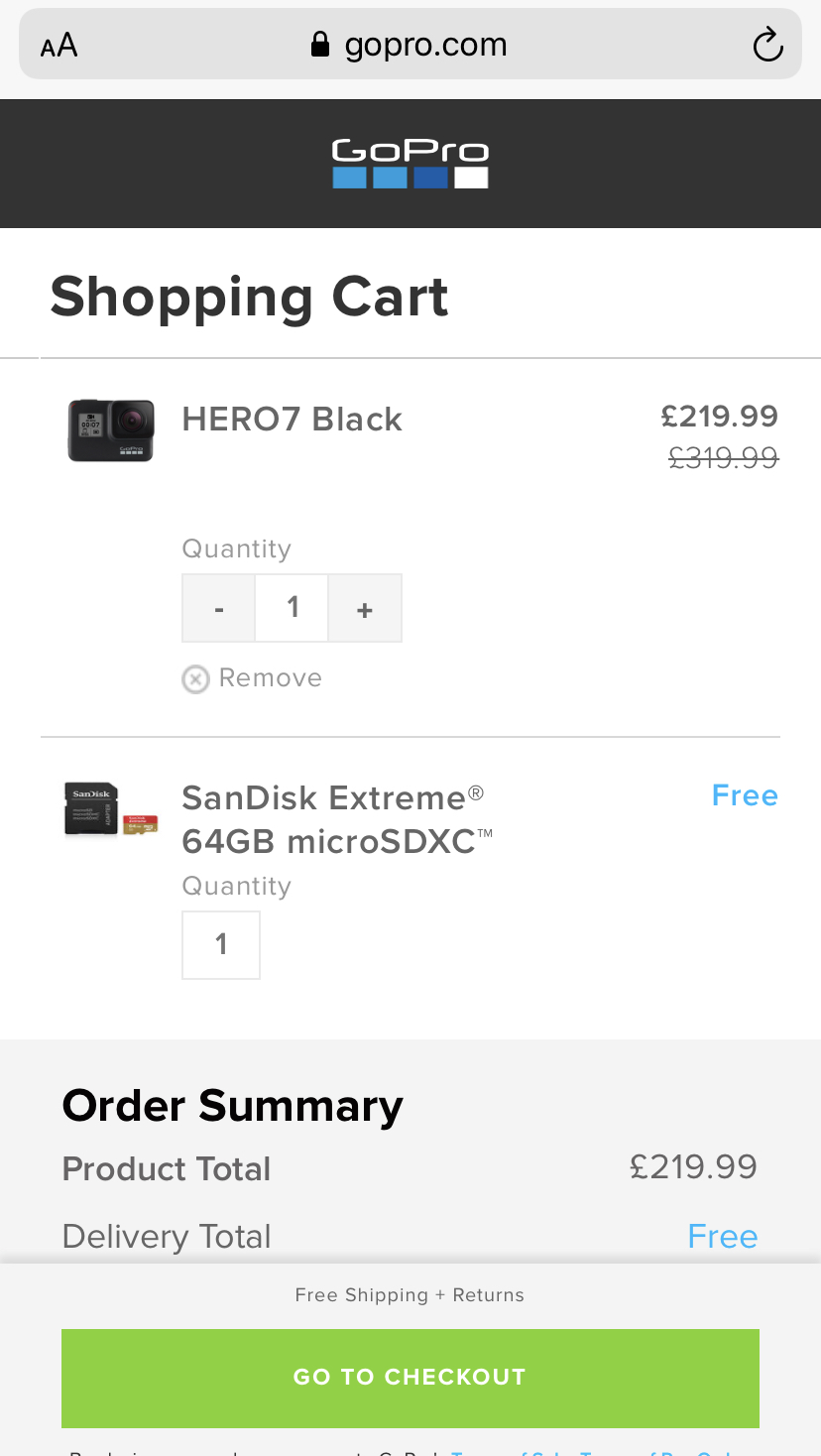Open the HERO7 Black camera thumbnail

pyautogui.click(x=111, y=430)
